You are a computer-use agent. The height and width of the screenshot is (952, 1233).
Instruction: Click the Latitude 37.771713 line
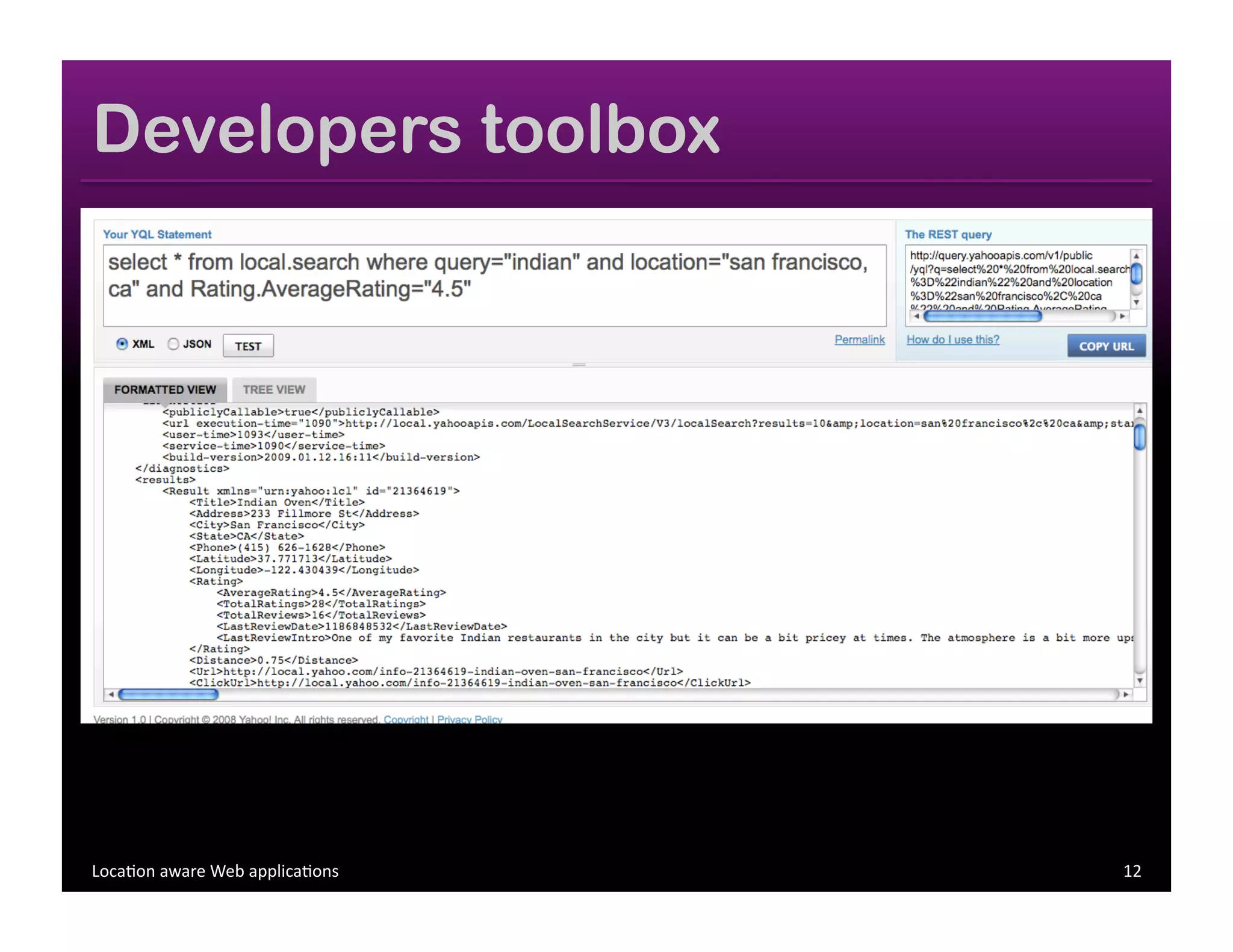[290, 559]
